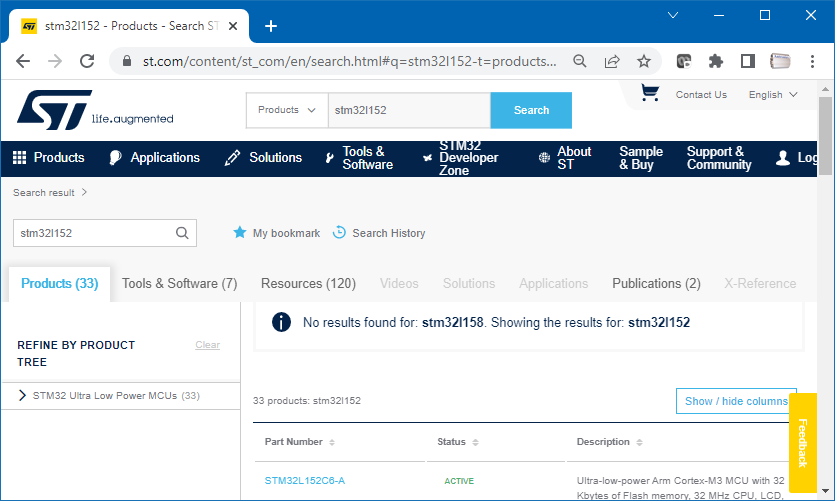This screenshot has height=501, width=835.
Task: Reload the current page
Action: click(x=87, y=61)
